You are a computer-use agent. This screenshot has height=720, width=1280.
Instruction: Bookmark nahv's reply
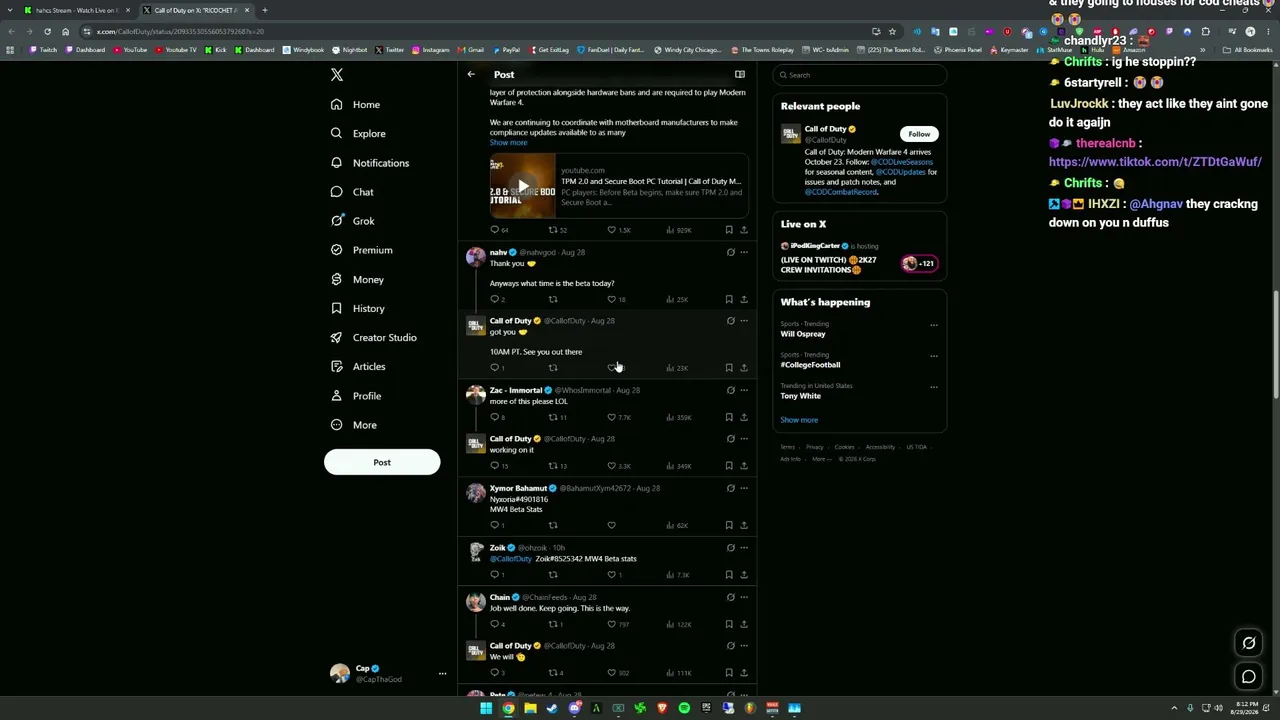point(729,299)
